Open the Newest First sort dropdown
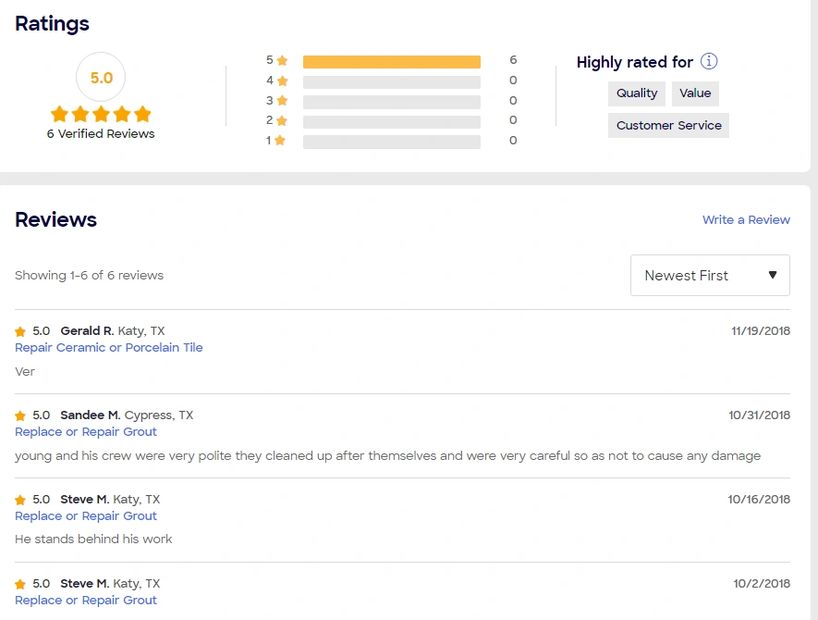The width and height of the screenshot is (818, 620). [710, 275]
